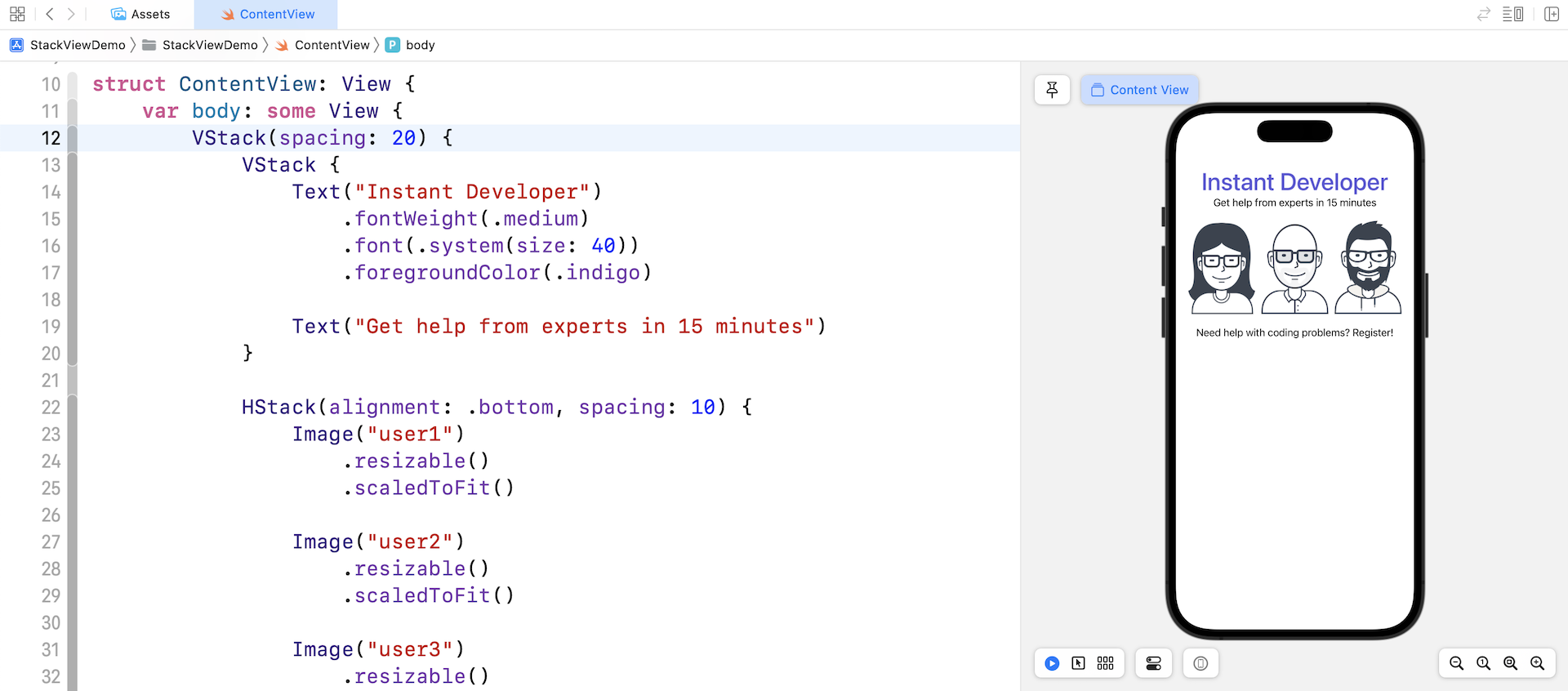This screenshot has width=1568, height=691.
Task: Show preview variants grid
Action: [x=1106, y=663]
